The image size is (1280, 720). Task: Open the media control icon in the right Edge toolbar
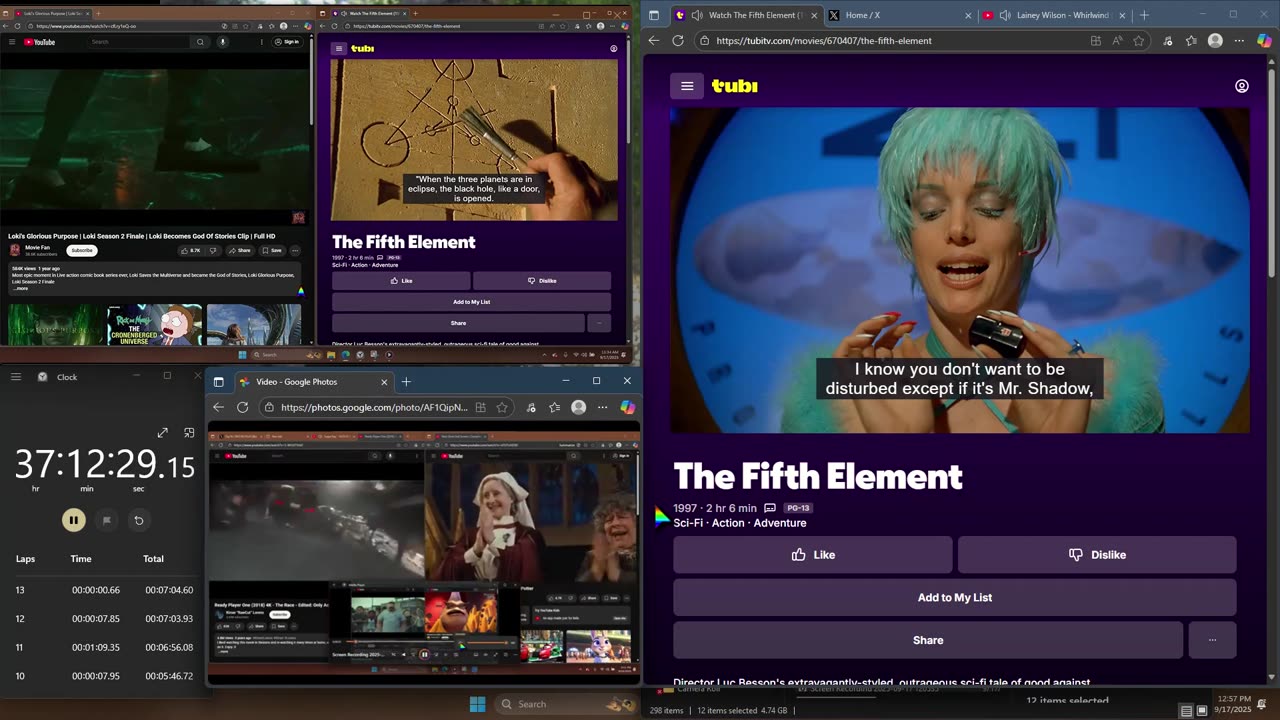[1167, 41]
